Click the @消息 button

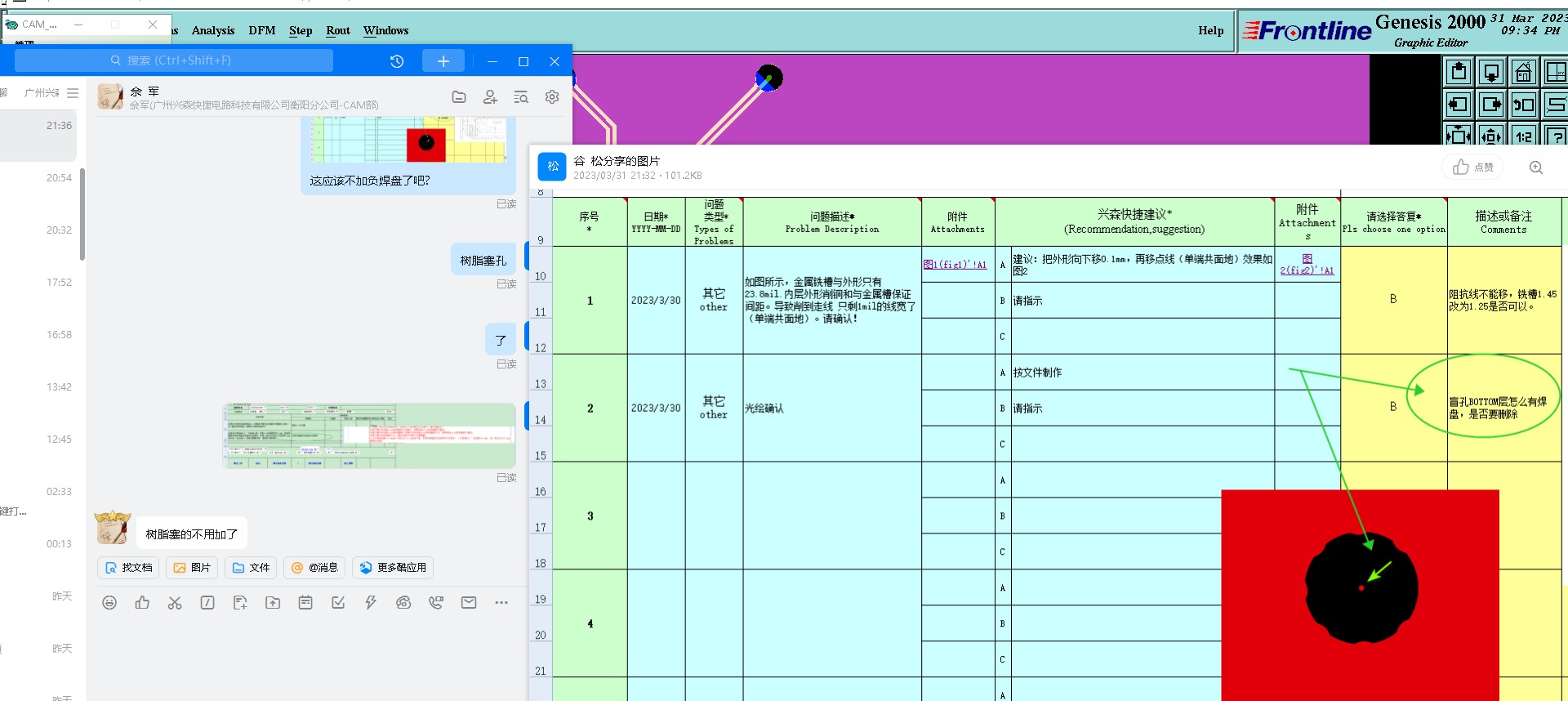point(314,567)
